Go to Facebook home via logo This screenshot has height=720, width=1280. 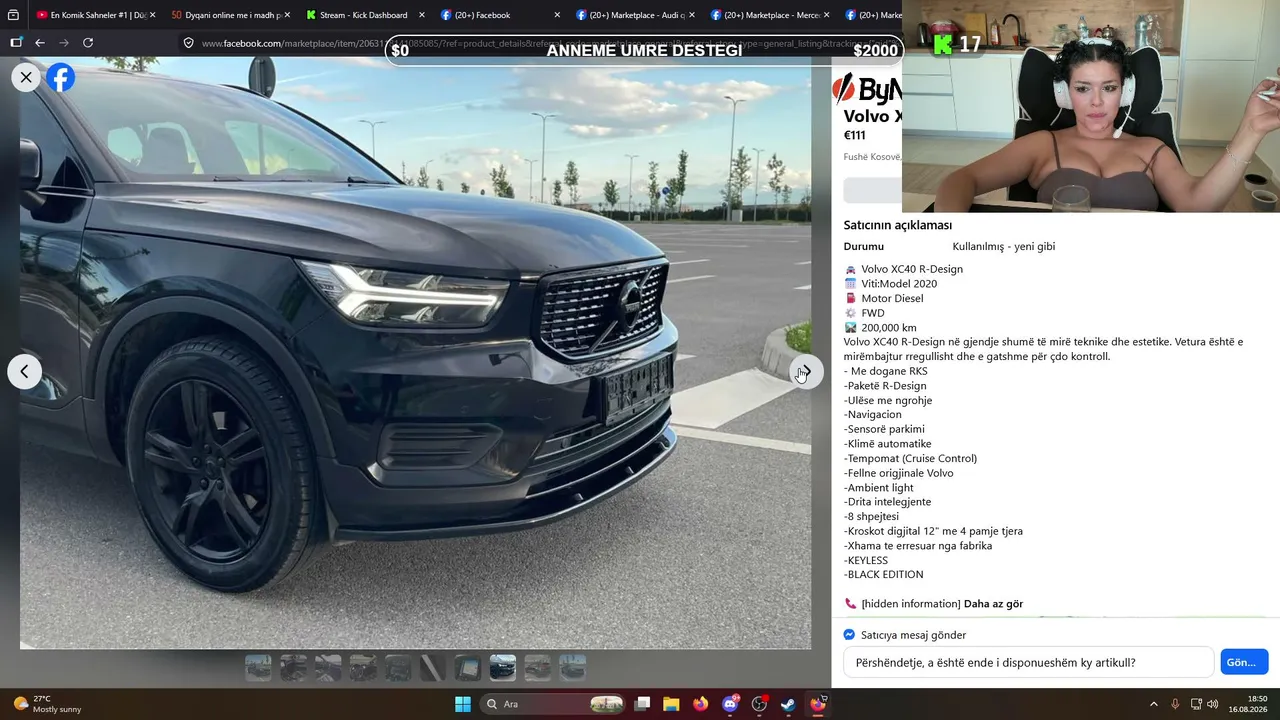[x=61, y=77]
